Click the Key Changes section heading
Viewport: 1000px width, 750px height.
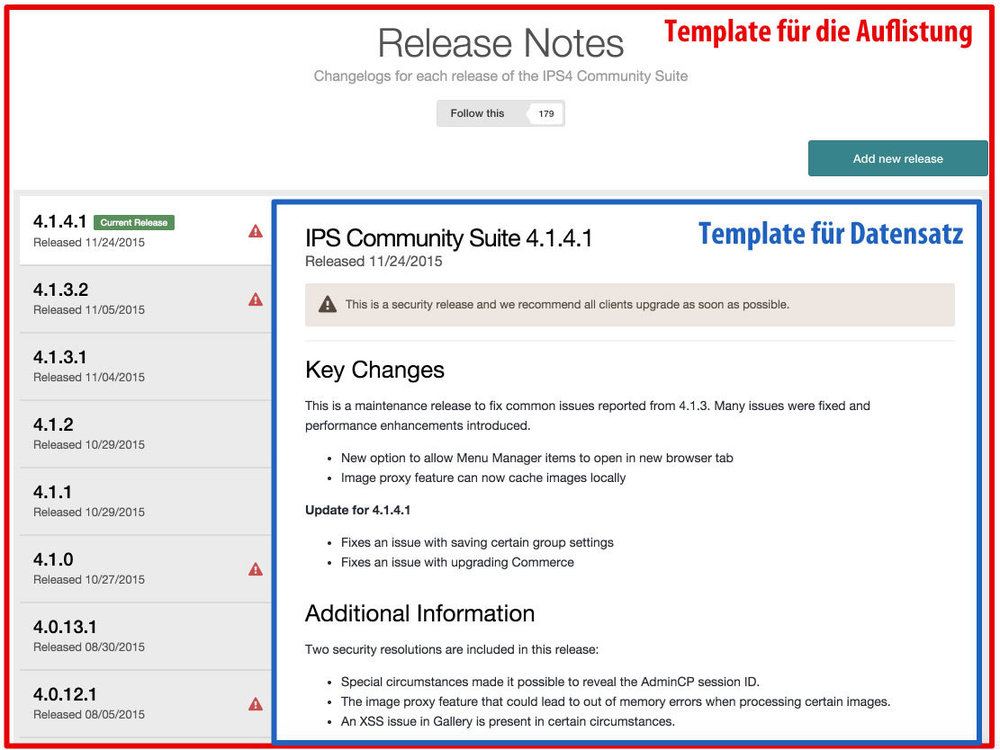tap(374, 370)
